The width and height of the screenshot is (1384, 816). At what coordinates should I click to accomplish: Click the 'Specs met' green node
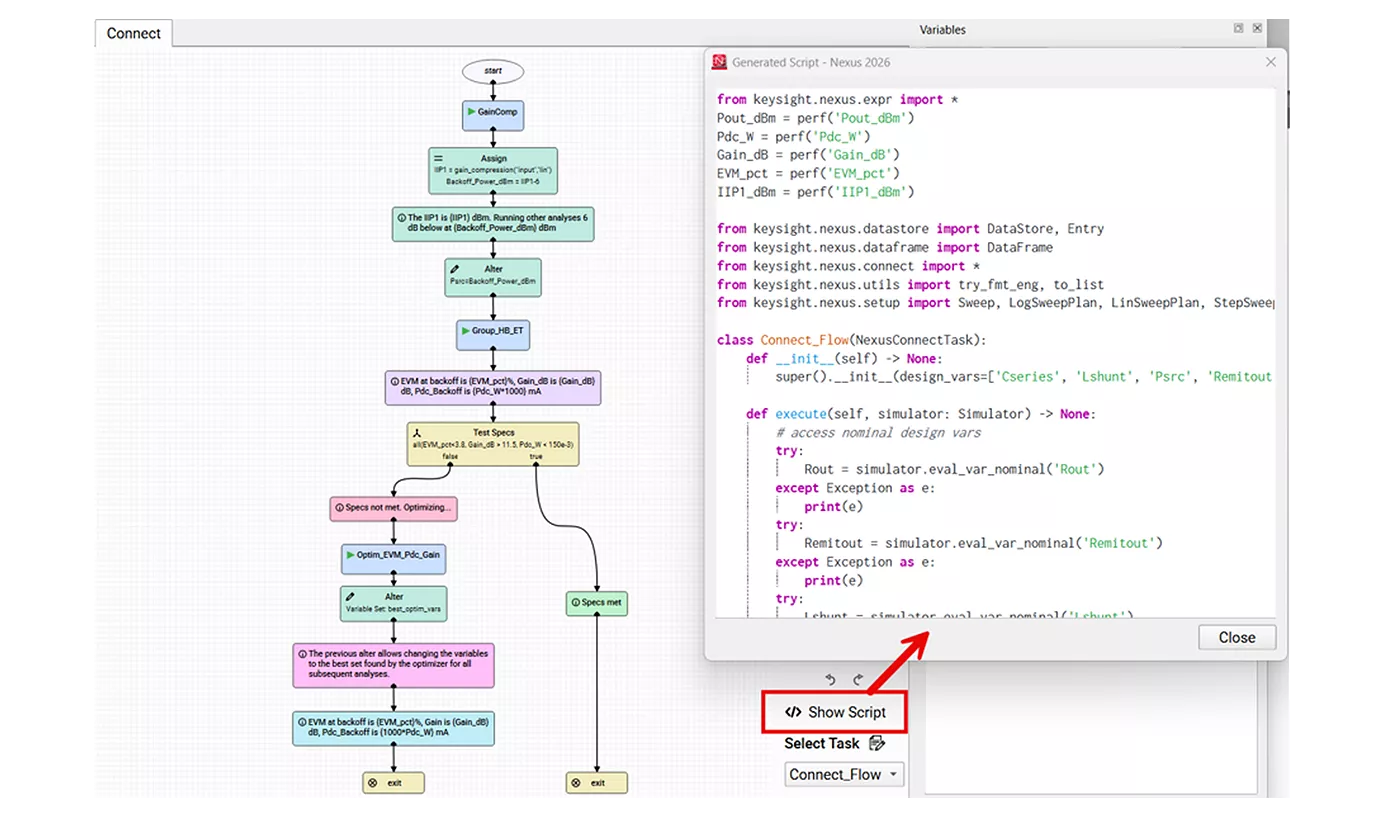[x=597, y=603]
